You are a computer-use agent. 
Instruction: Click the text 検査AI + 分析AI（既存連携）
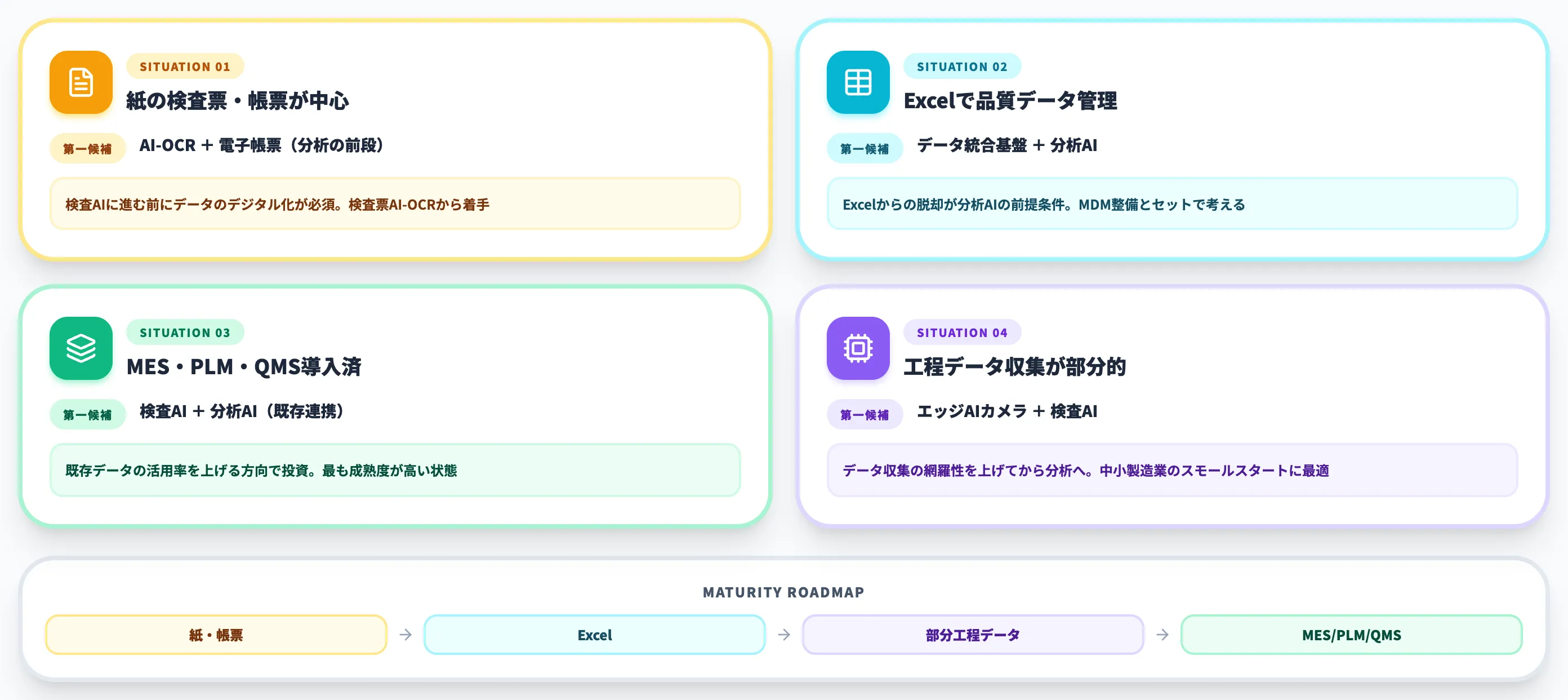pyautogui.click(x=243, y=412)
